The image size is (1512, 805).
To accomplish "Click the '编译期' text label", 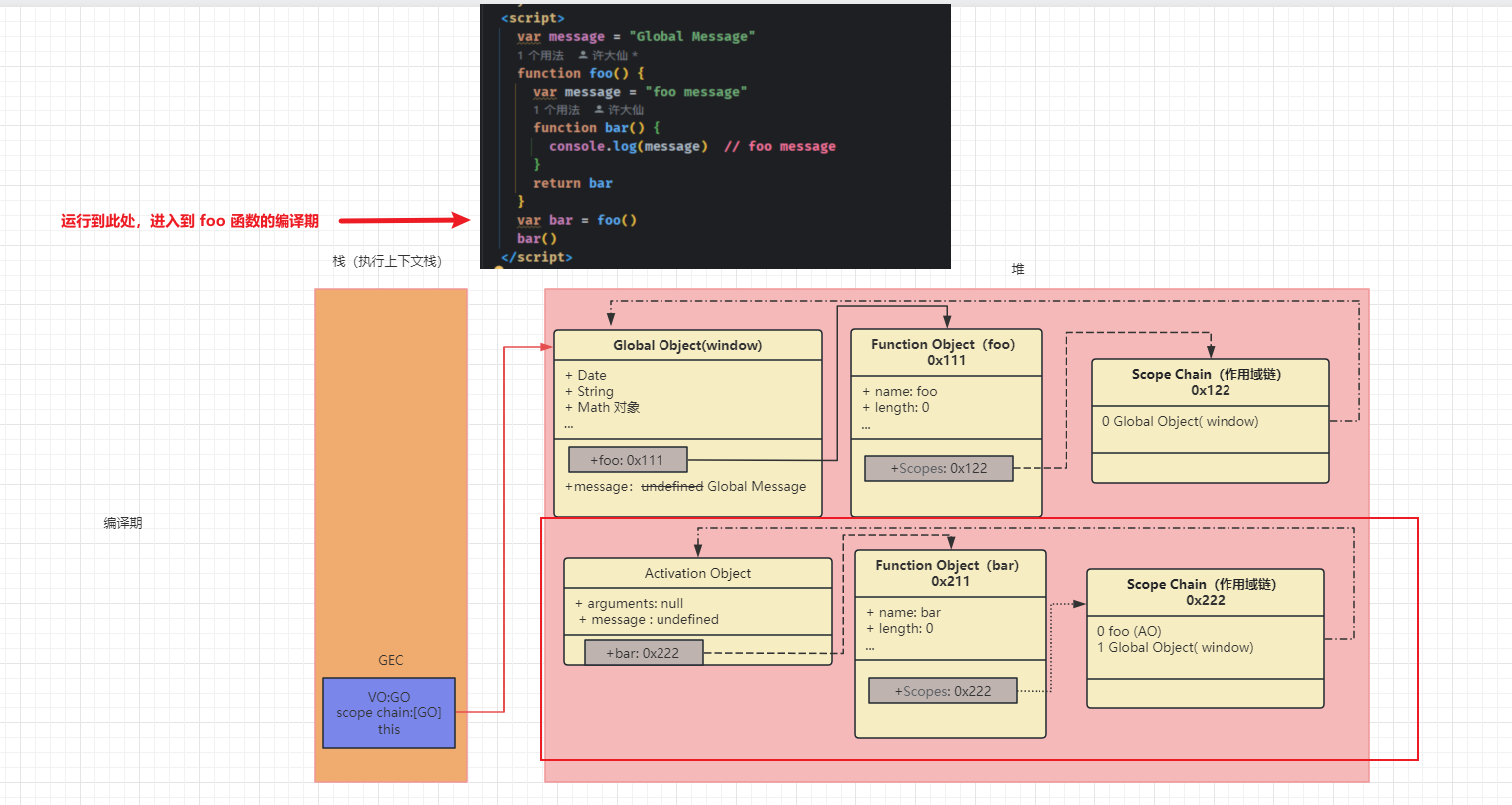I will [123, 523].
